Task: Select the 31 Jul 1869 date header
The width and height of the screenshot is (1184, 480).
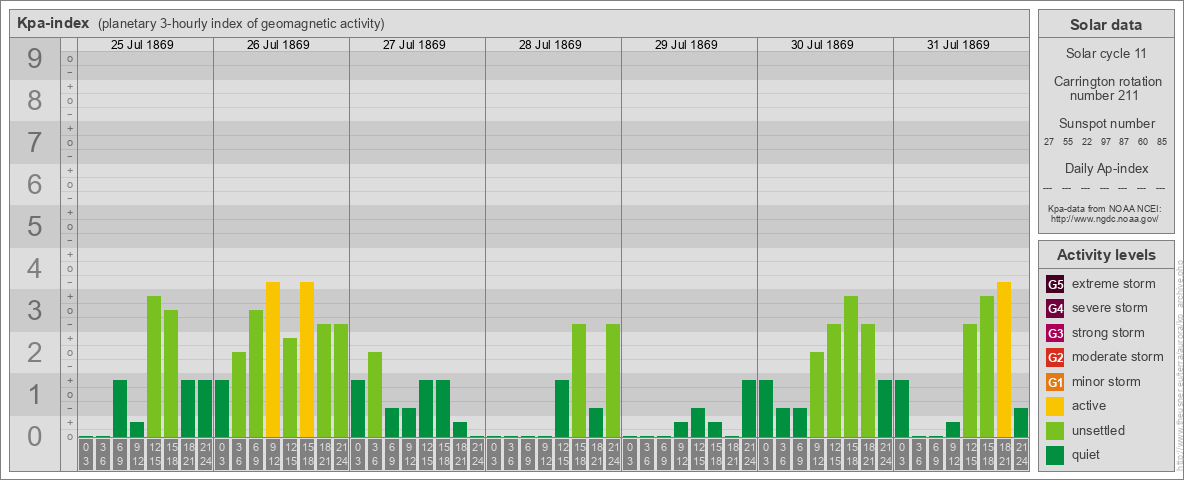Action: [957, 45]
